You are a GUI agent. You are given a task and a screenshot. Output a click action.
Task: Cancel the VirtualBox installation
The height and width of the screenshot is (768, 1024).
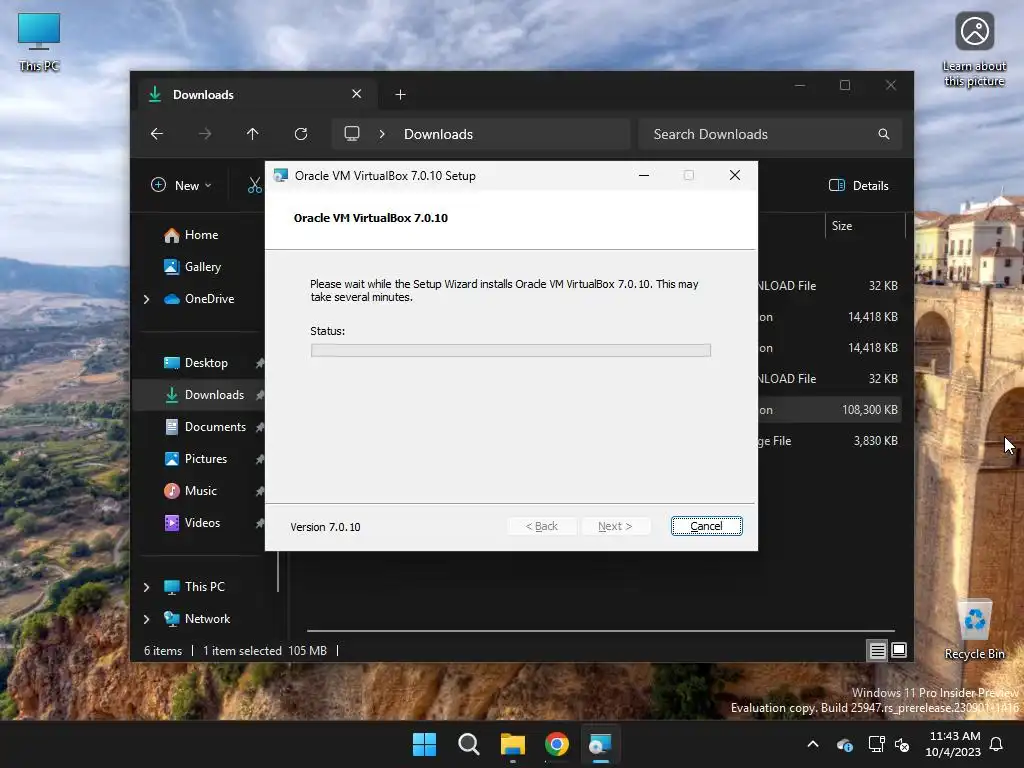[x=706, y=526]
